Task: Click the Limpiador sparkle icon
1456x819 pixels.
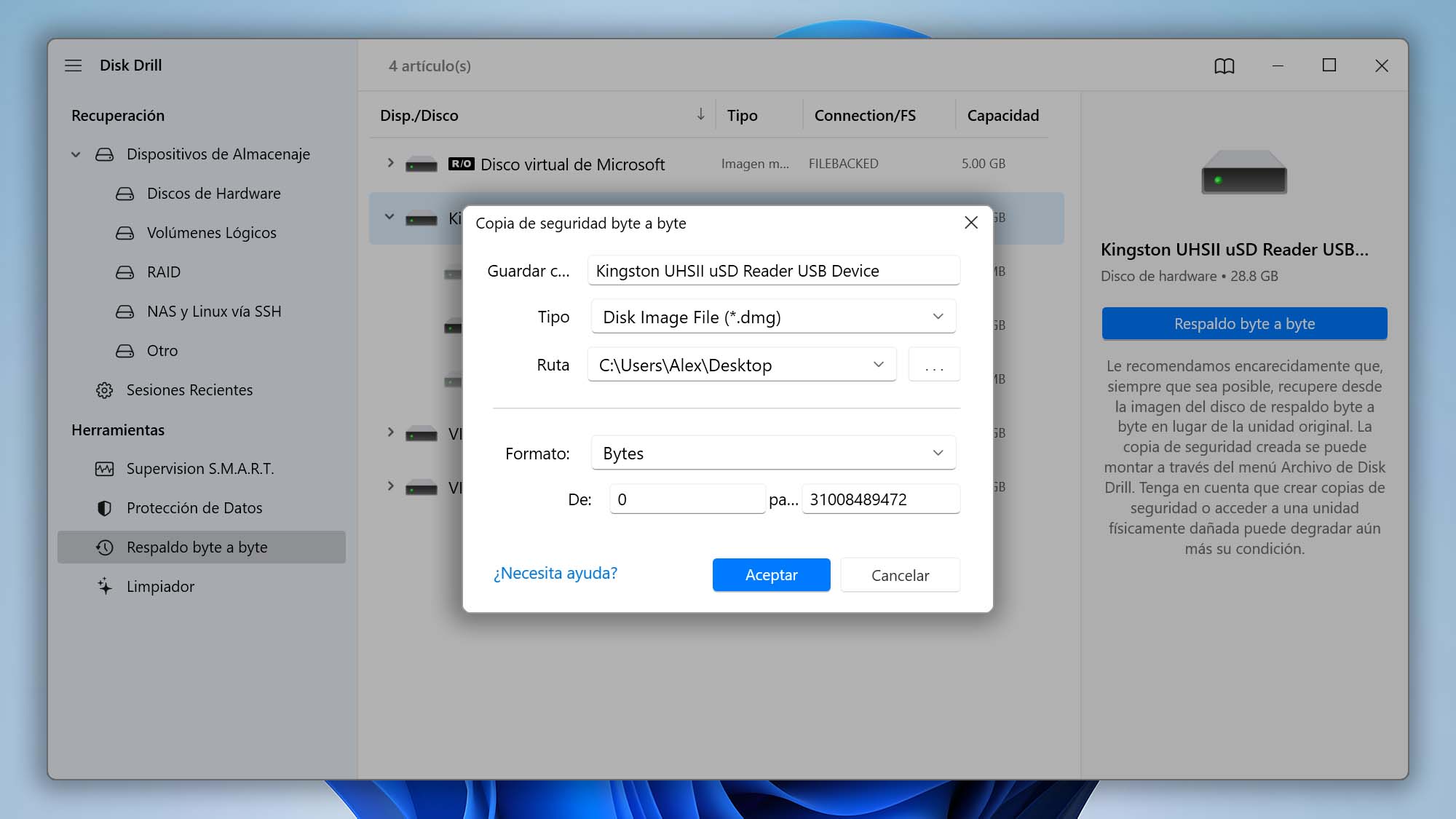Action: point(105,586)
